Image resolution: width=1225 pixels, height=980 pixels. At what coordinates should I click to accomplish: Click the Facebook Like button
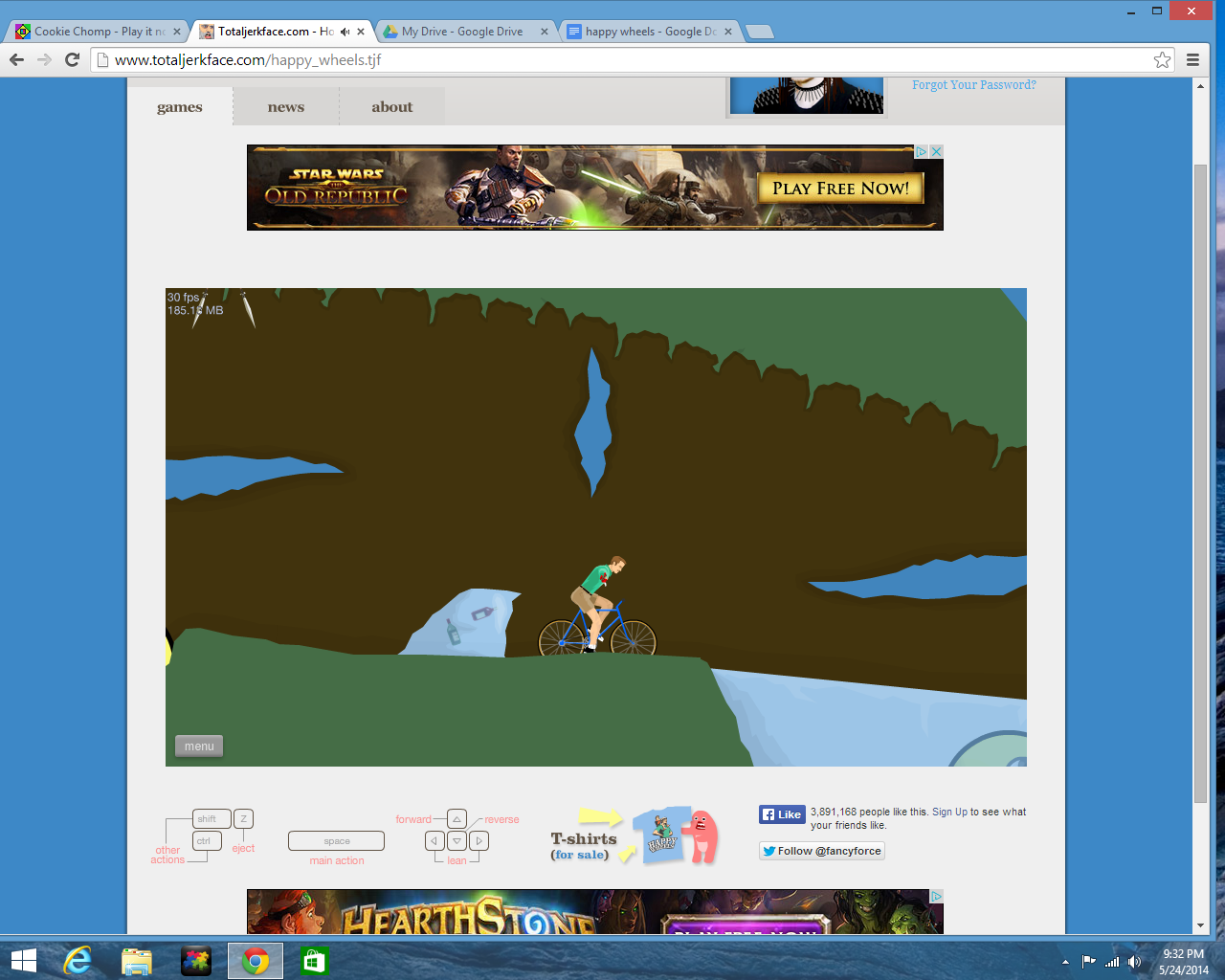pyautogui.click(x=781, y=814)
